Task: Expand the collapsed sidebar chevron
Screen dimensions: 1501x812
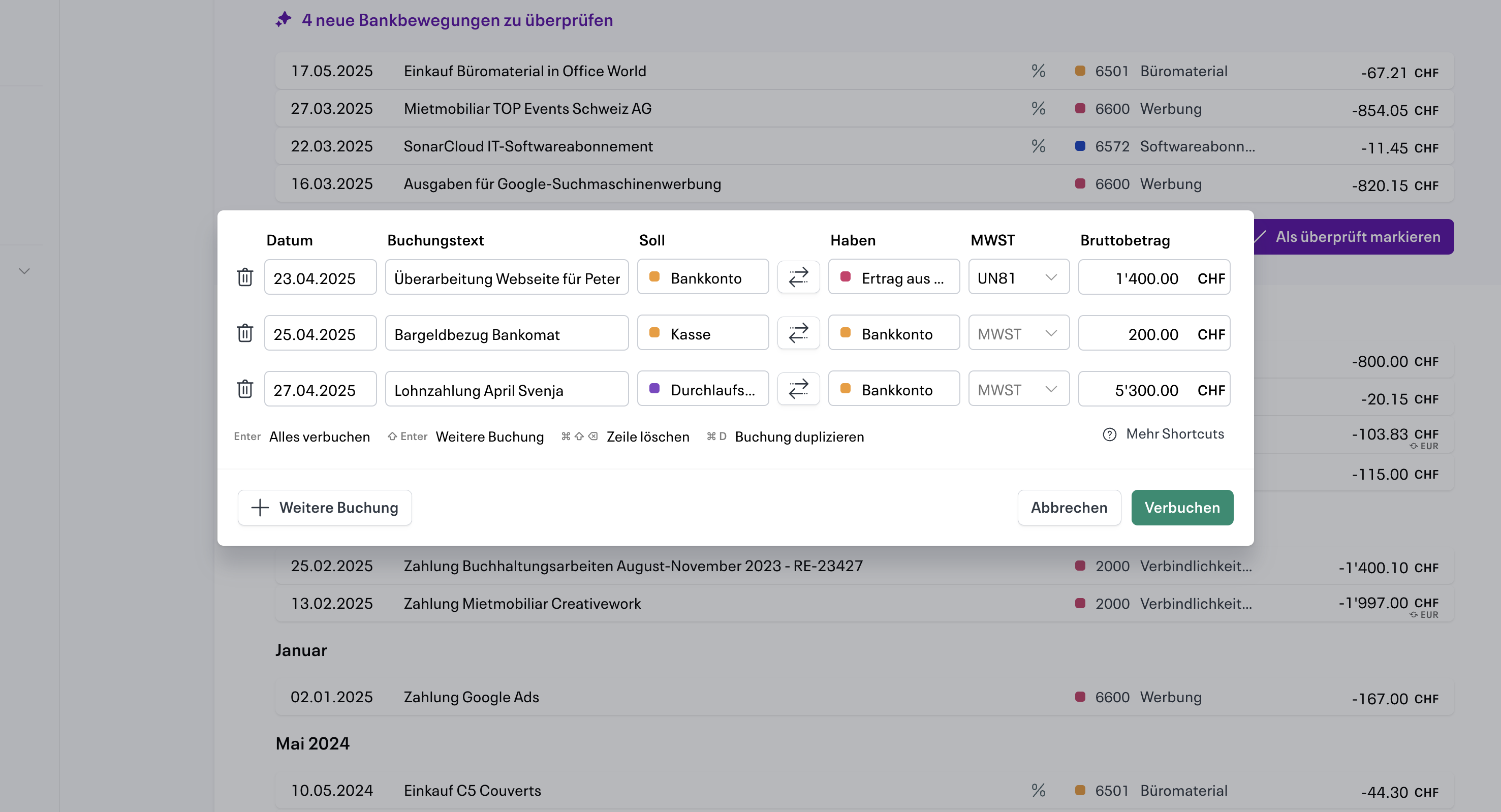Action: click(x=24, y=270)
